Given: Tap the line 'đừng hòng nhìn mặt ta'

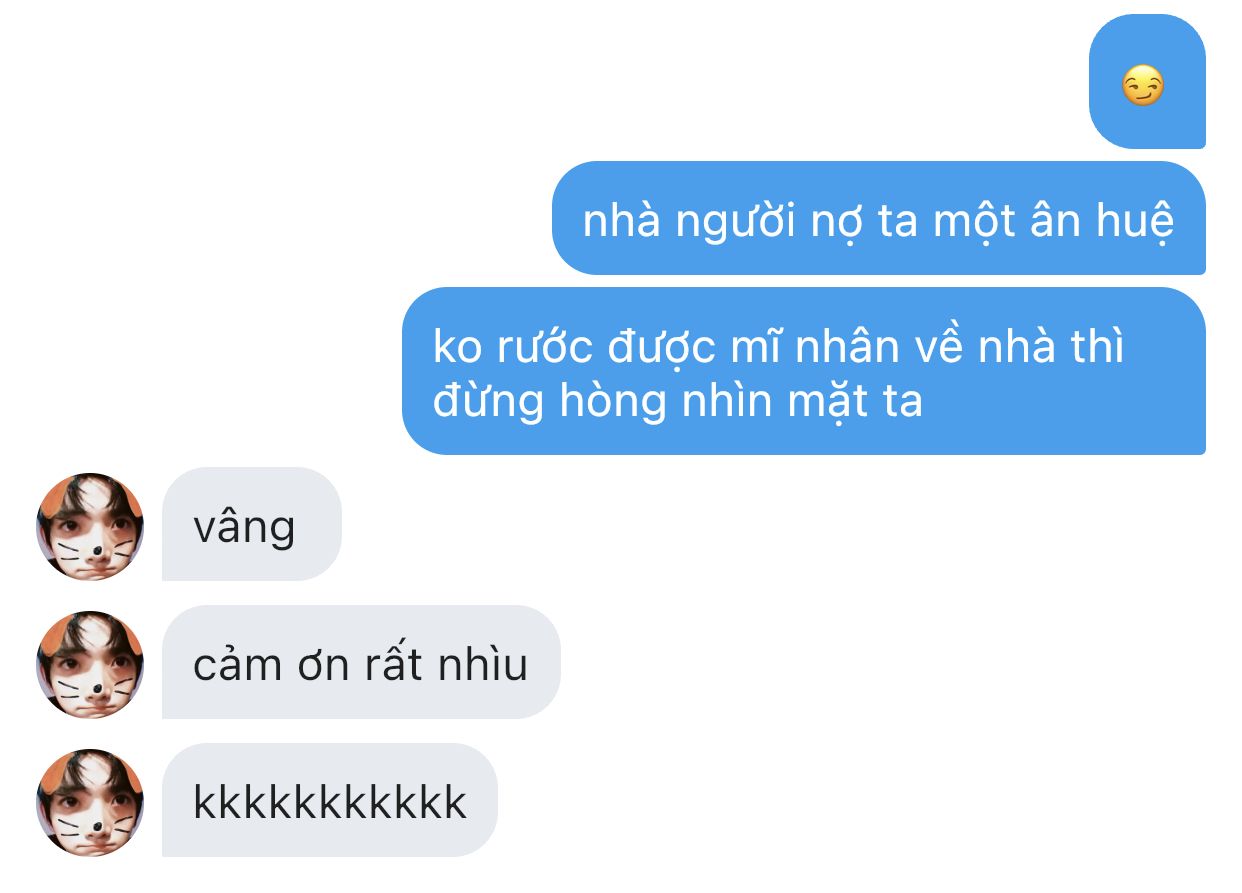Looking at the screenshot, I should [678, 402].
